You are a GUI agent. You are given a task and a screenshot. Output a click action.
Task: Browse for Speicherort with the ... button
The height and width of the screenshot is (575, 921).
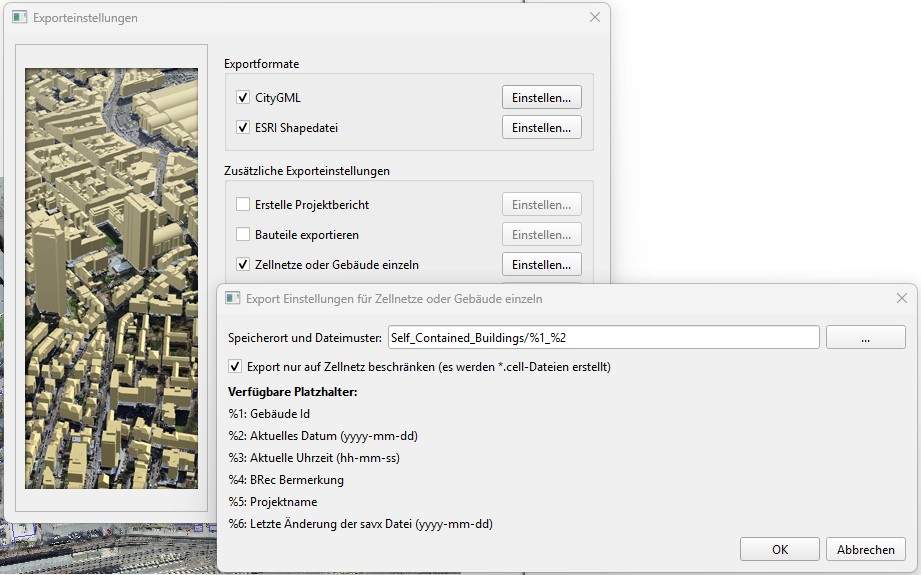[865, 338]
